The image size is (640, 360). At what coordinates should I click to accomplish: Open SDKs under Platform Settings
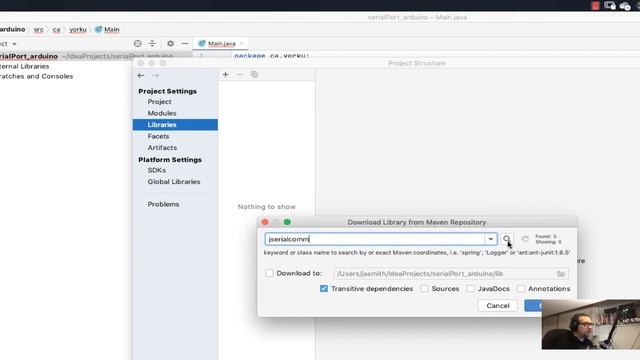click(156, 170)
